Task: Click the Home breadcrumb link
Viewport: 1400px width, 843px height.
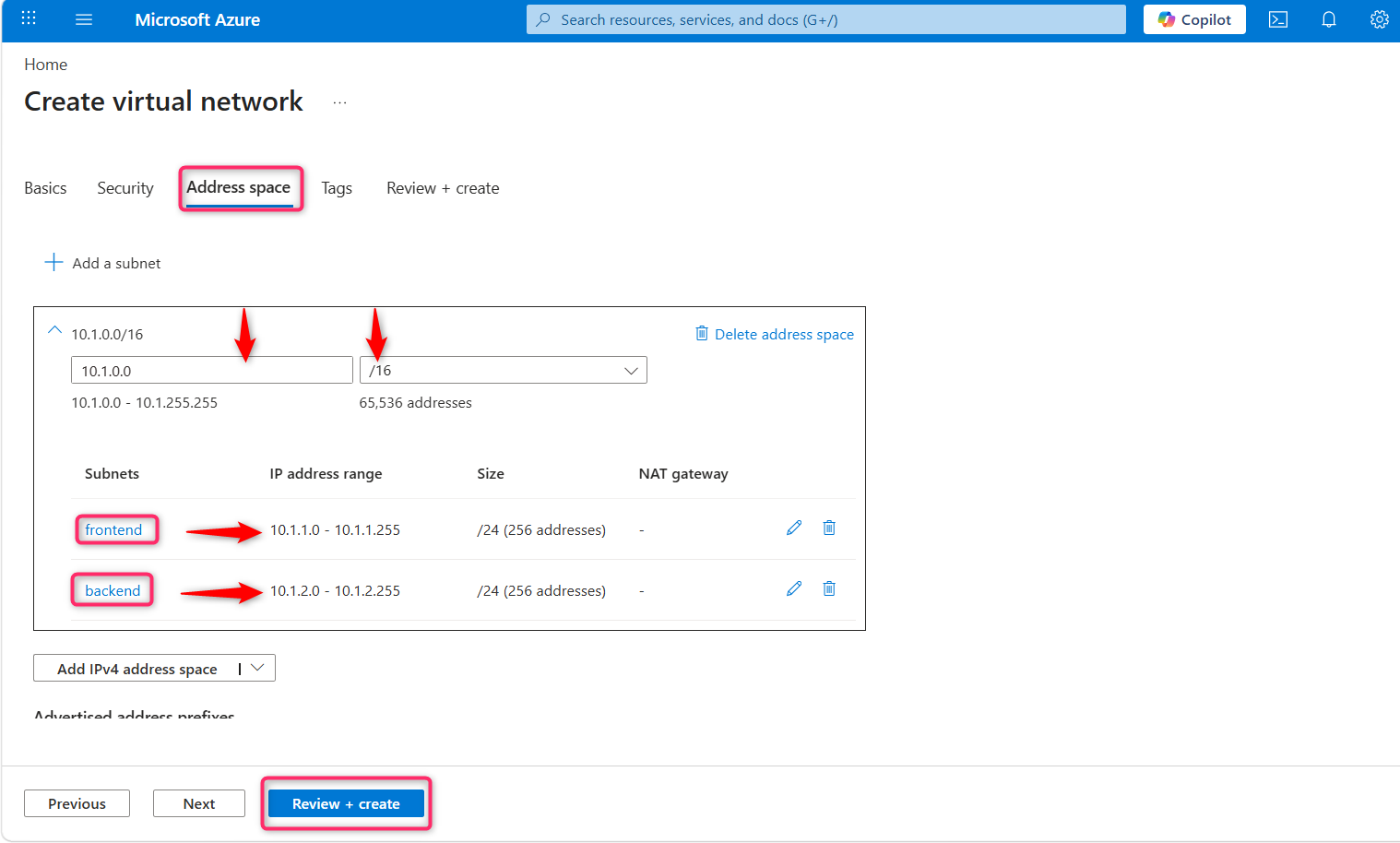Action: coord(45,65)
